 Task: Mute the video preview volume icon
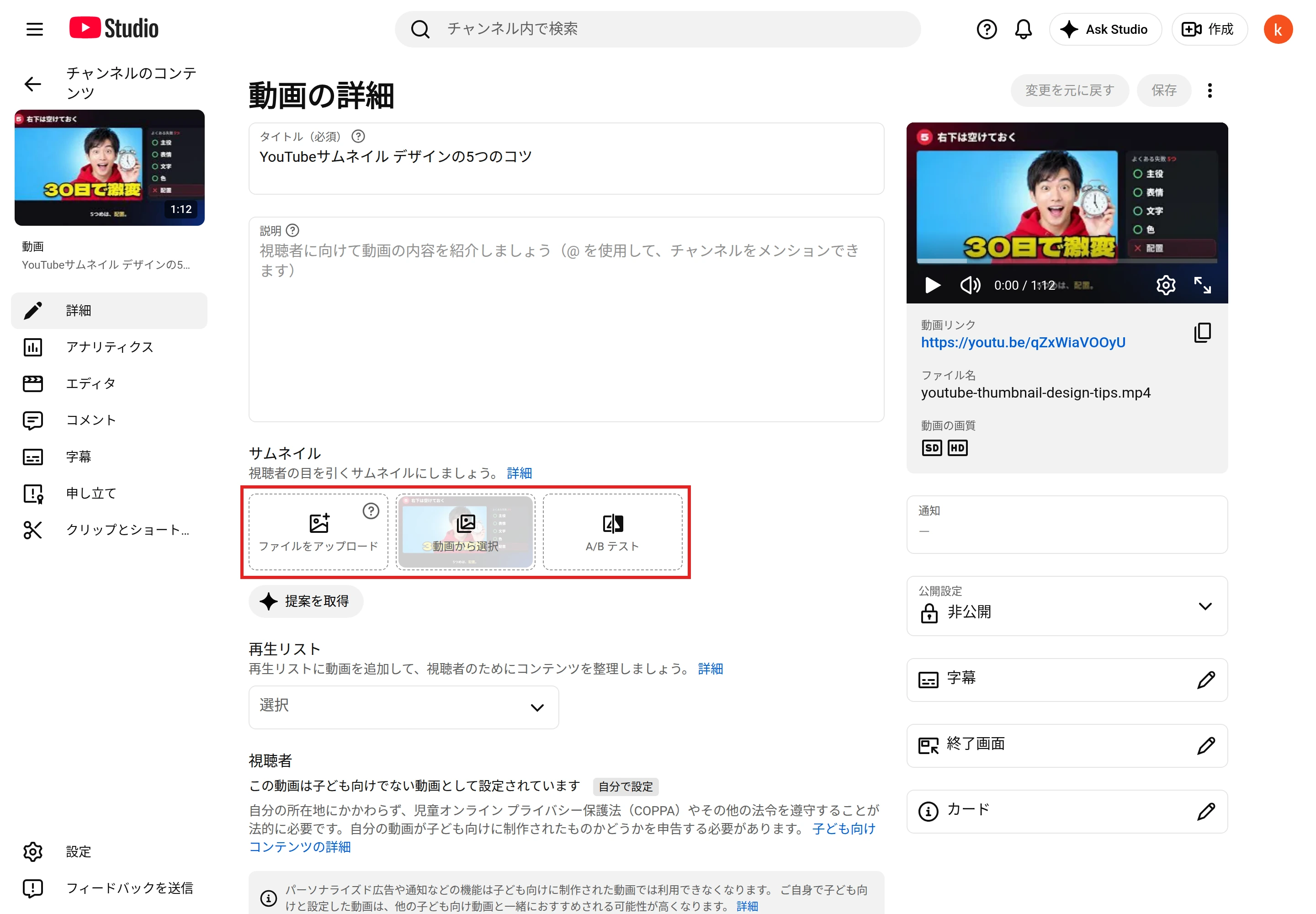coord(970,285)
